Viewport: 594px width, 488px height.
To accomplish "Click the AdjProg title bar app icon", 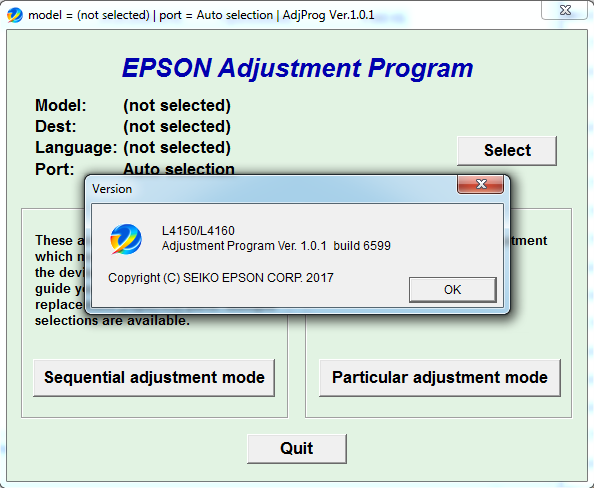I will (15, 15).
